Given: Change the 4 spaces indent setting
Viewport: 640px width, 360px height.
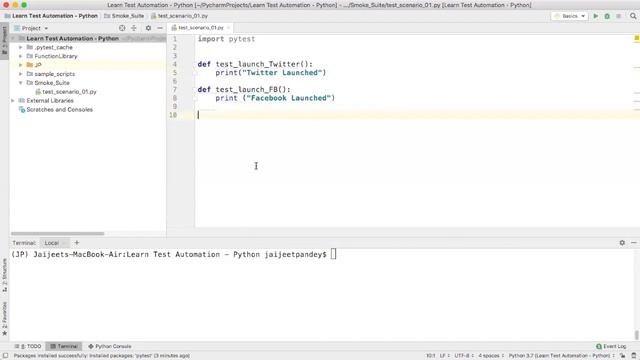Looking at the screenshot, I should click(491, 356).
